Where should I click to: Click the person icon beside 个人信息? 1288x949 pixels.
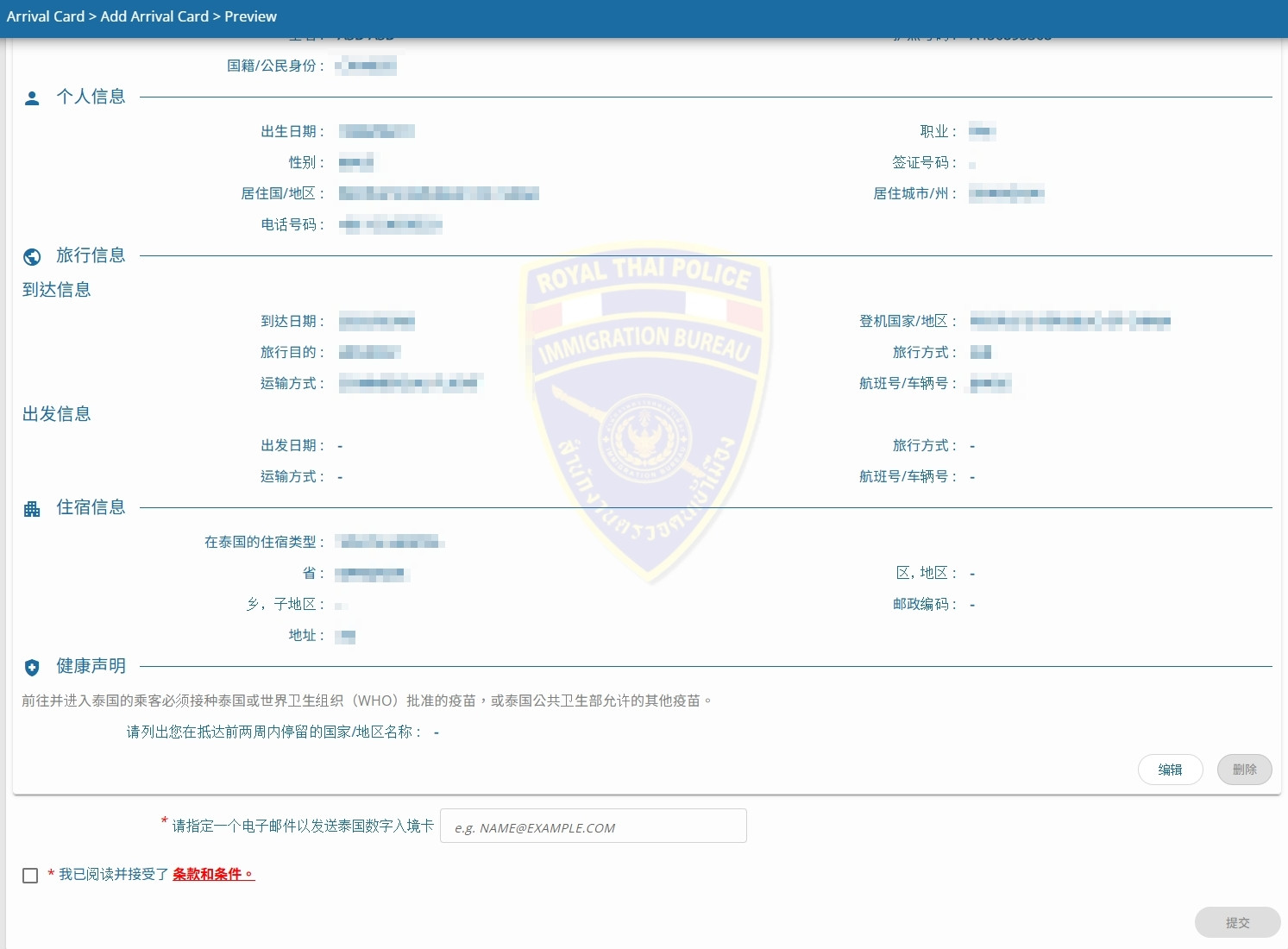[x=32, y=97]
